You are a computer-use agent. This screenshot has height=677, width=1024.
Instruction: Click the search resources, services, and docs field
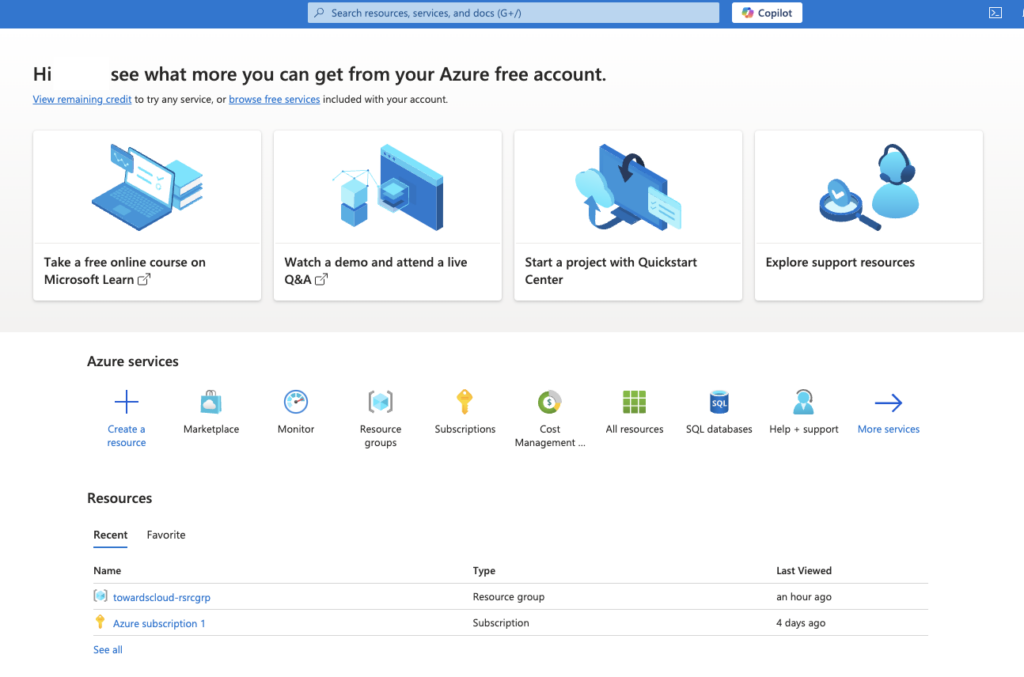tap(513, 12)
